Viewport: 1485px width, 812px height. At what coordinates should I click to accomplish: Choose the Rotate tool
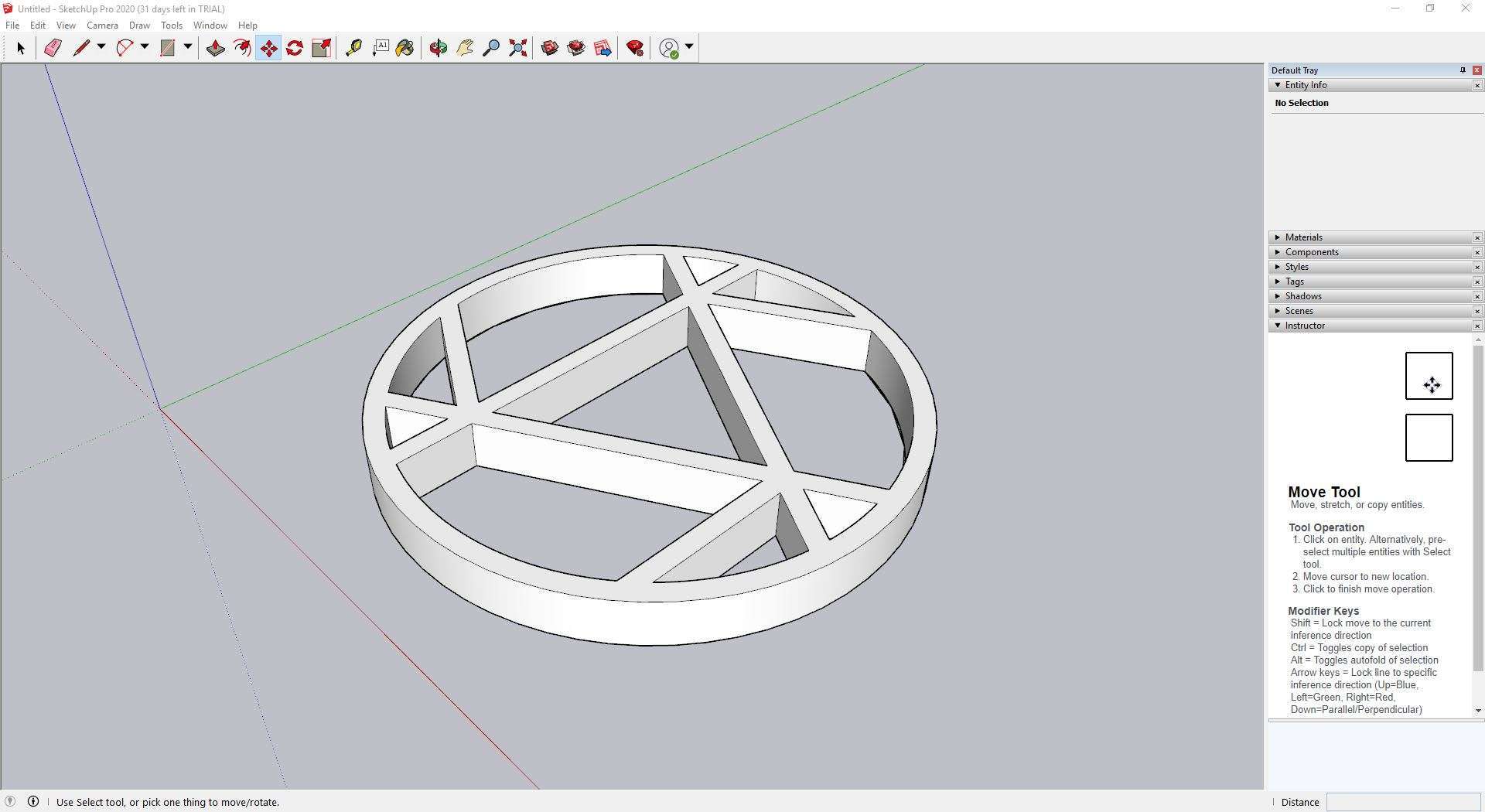[x=295, y=48]
